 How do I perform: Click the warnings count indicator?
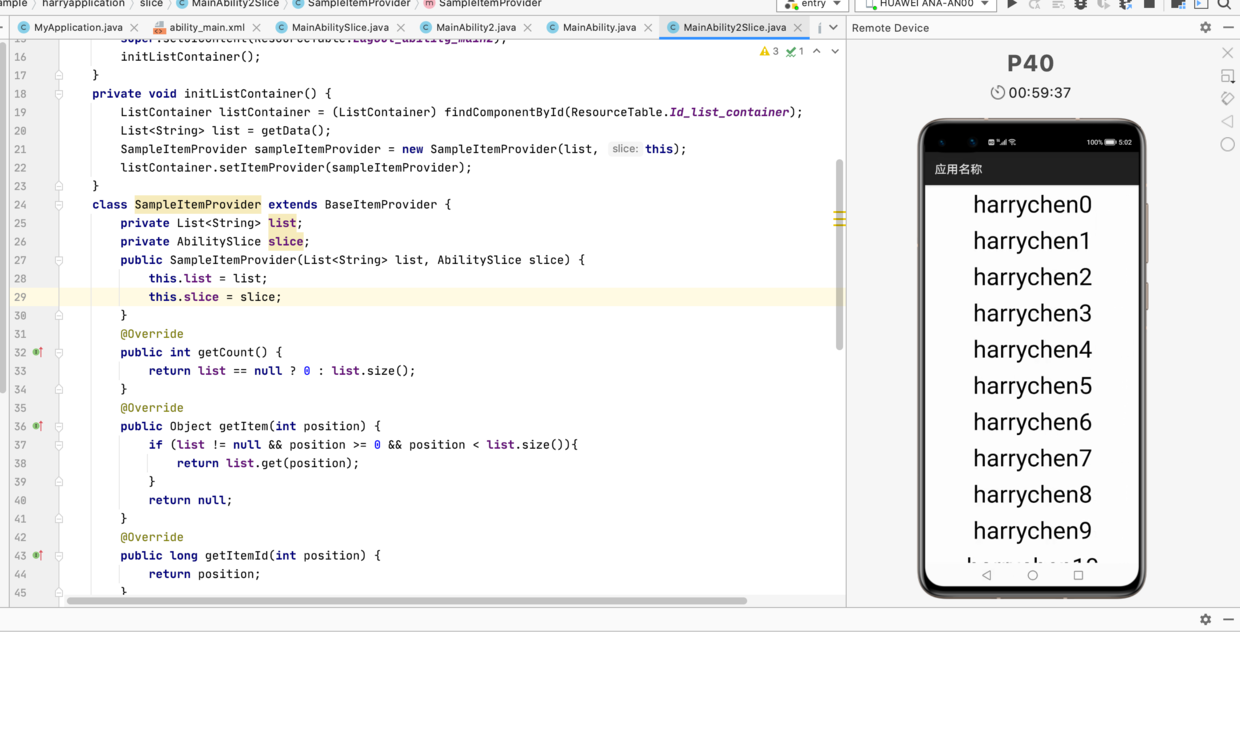[769, 51]
